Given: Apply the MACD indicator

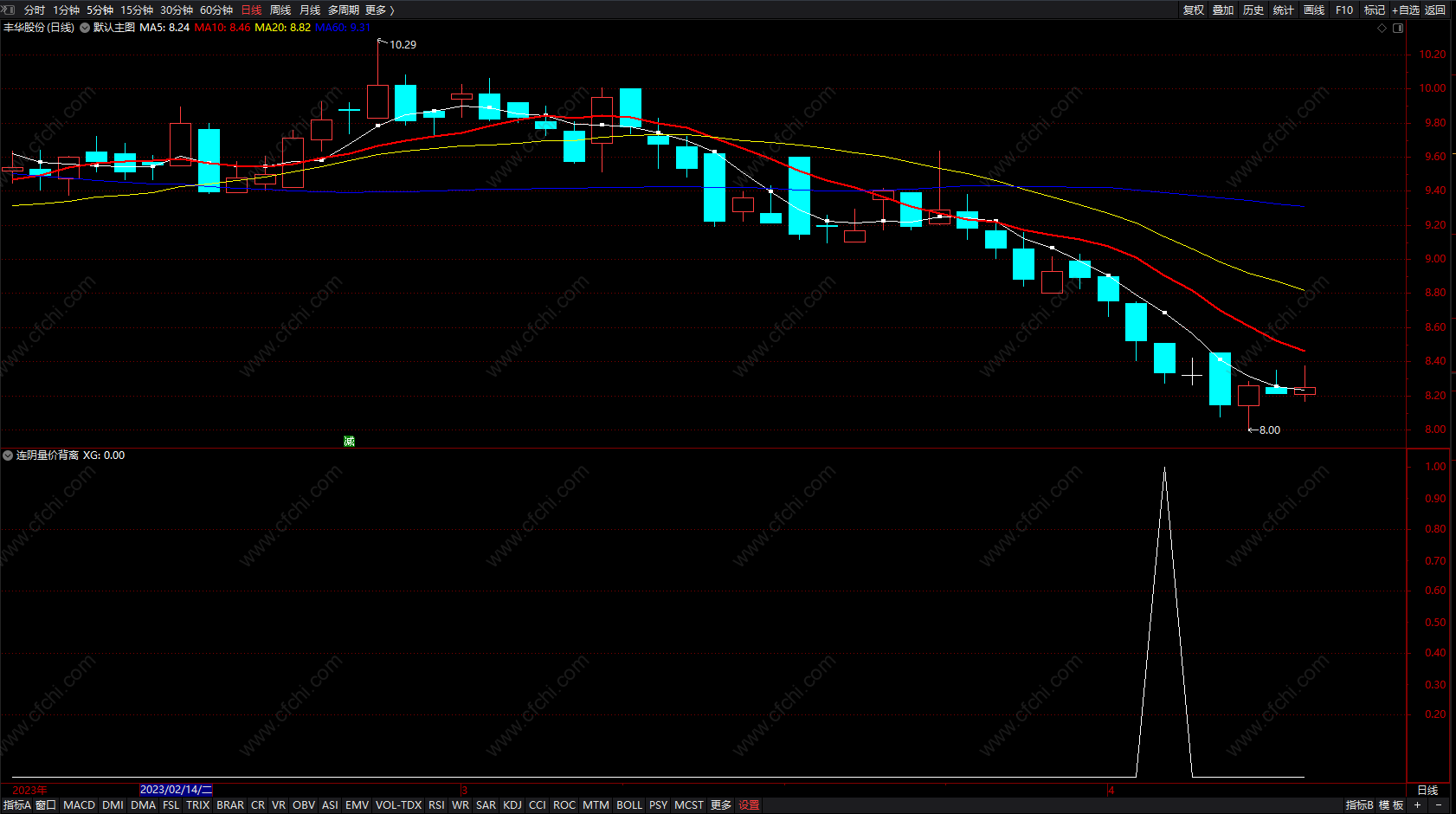Looking at the screenshot, I should (80, 804).
